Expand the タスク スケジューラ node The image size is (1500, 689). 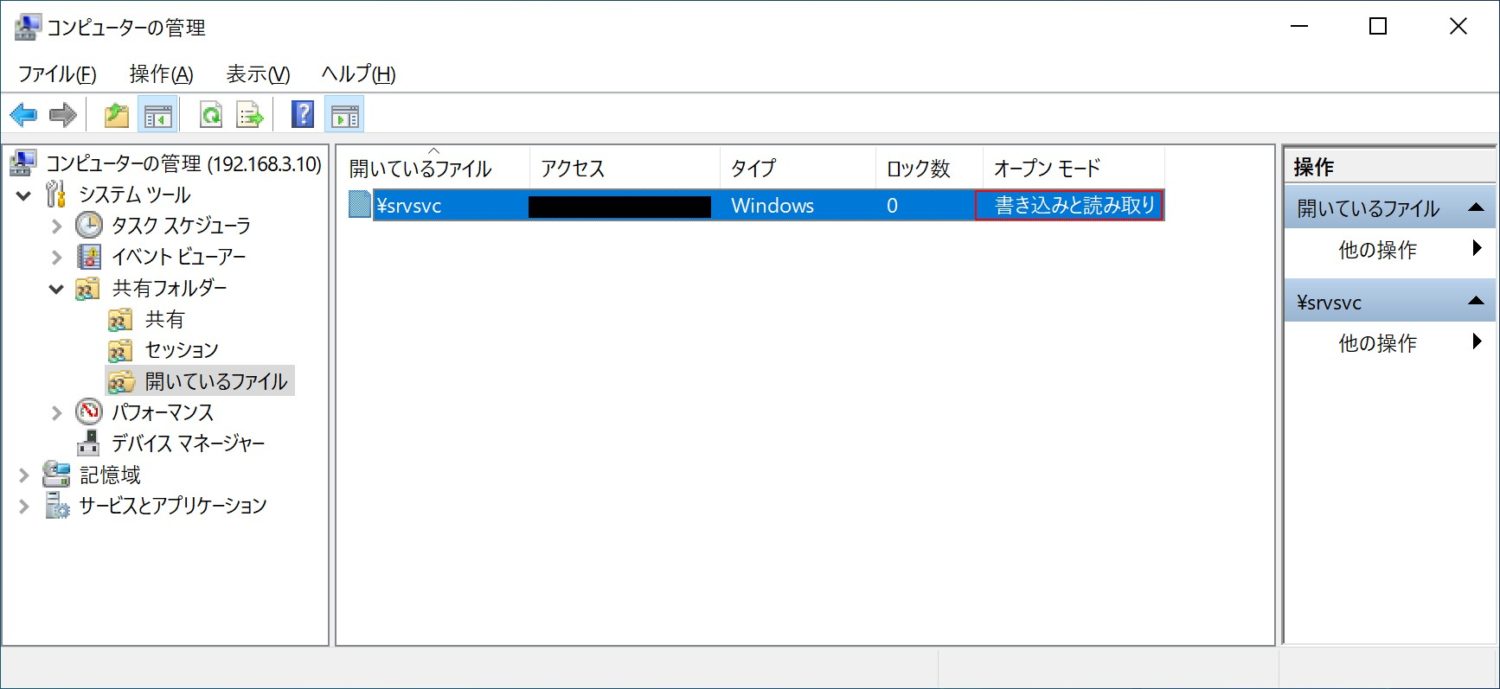(x=57, y=226)
